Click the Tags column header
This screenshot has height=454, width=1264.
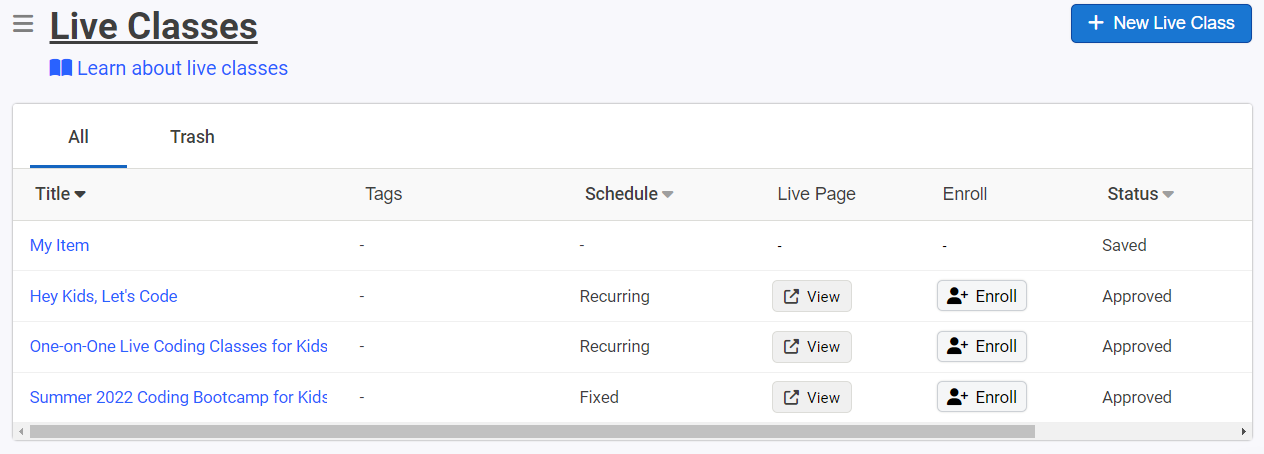[384, 194]
